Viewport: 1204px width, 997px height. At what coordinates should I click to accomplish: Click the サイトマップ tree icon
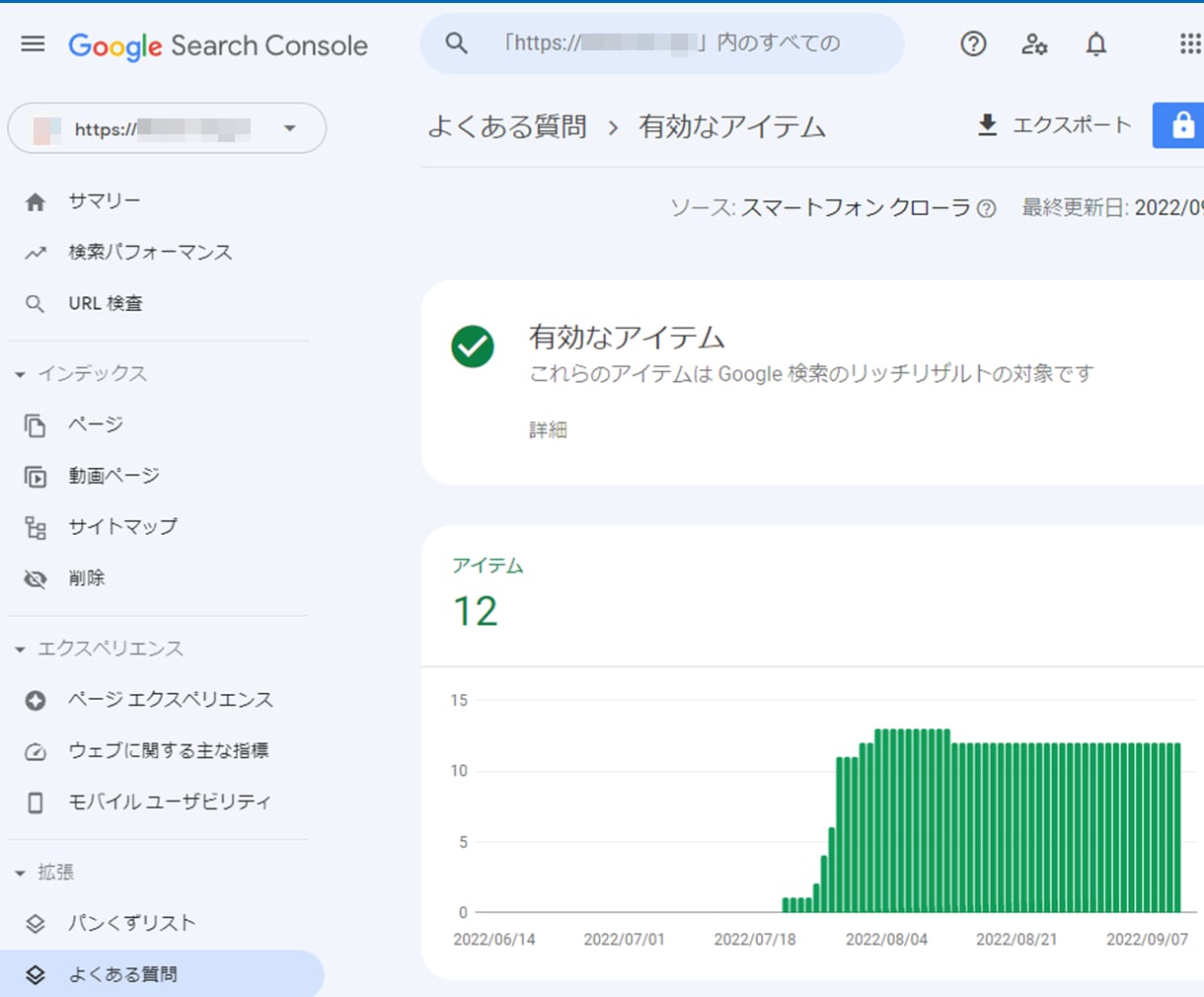(36, 528)
